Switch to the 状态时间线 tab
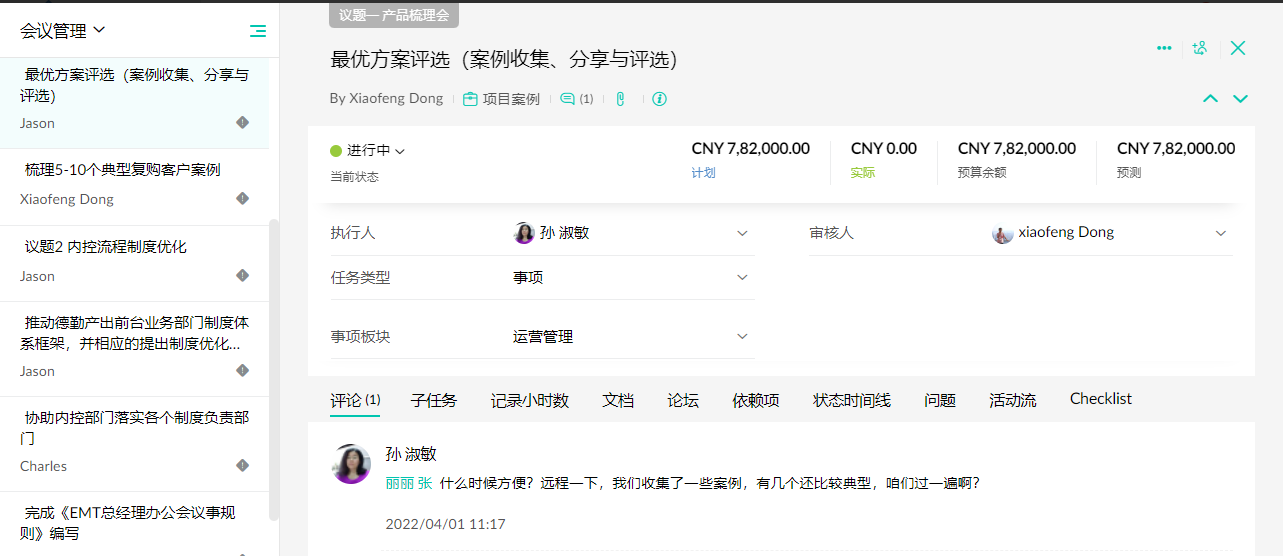 852,400
